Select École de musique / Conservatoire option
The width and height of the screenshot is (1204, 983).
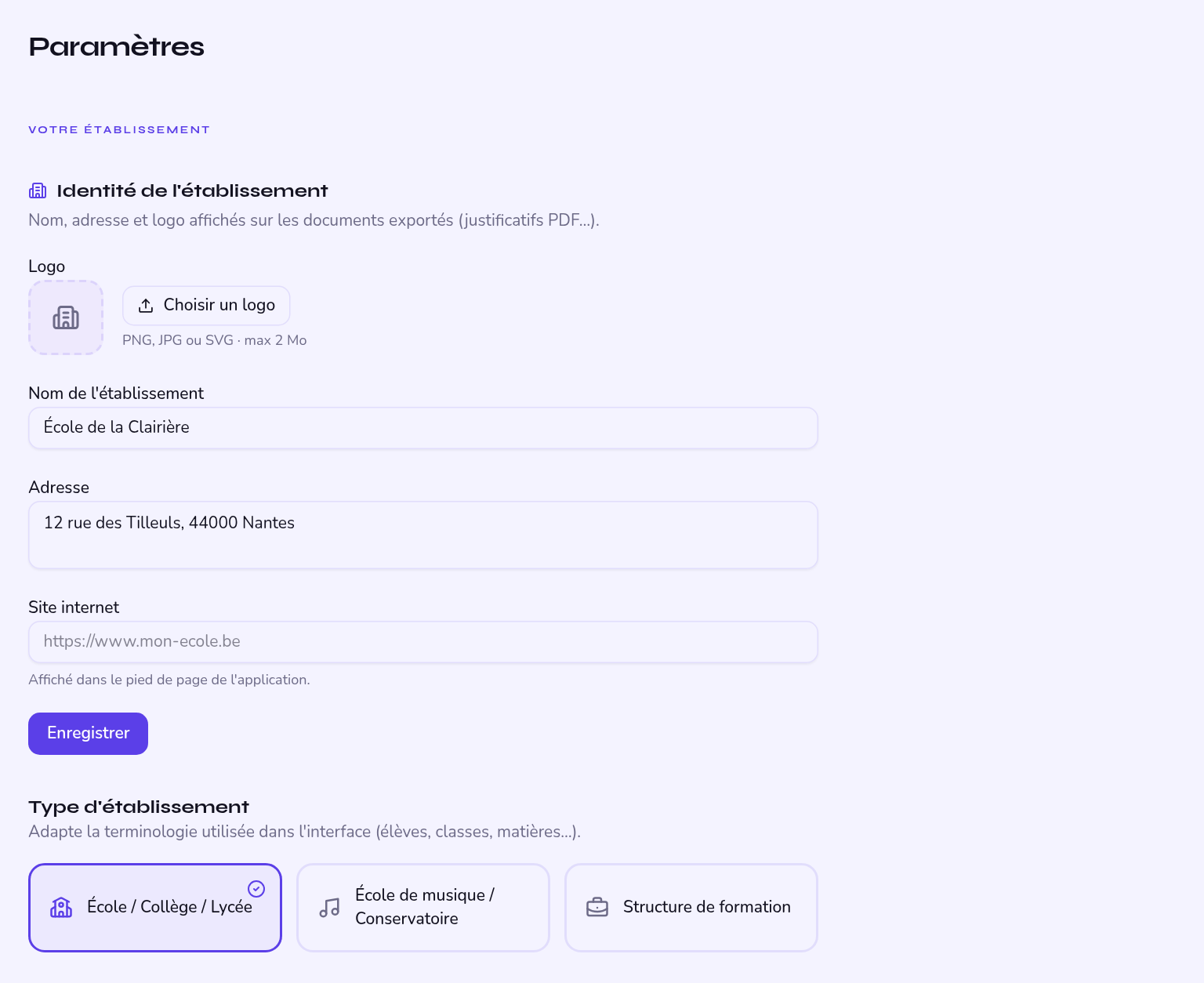tap(423, 908)
